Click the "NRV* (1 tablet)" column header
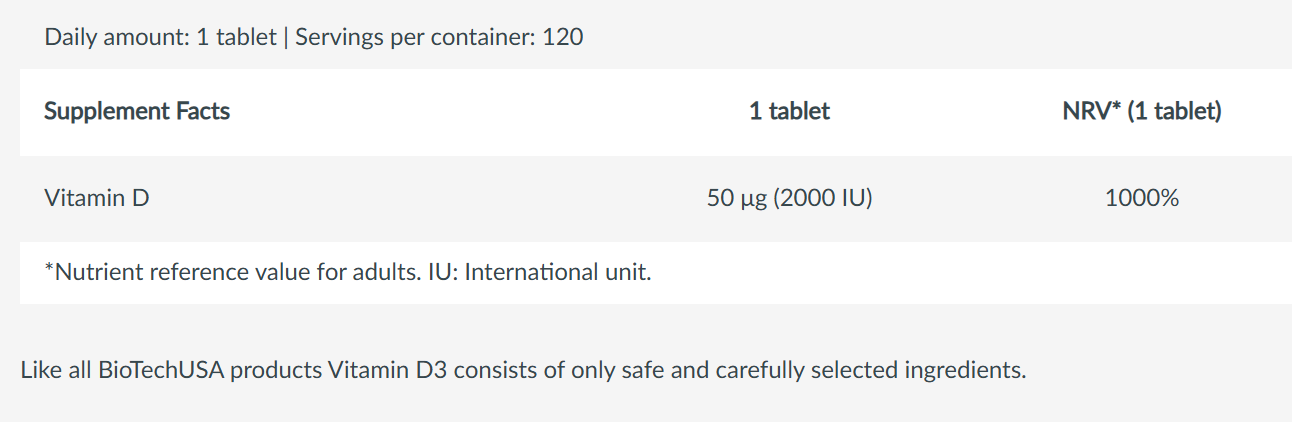1292x422 pixels. 1141,111
